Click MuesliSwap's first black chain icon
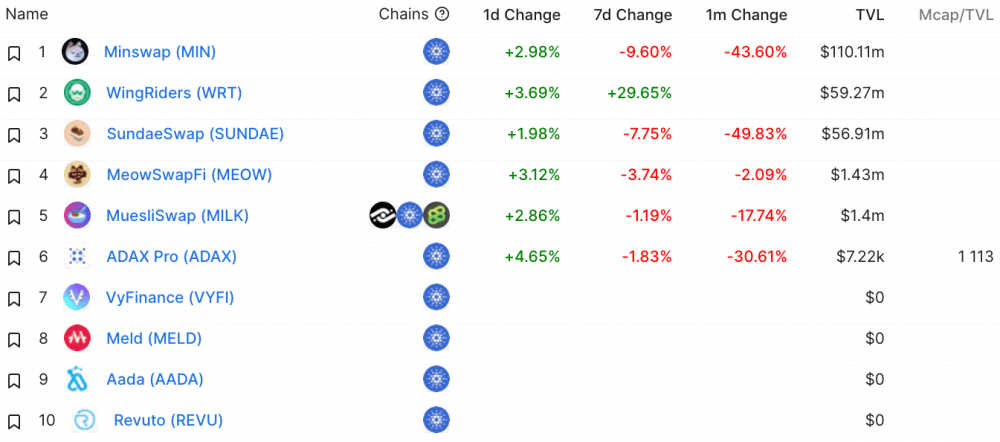This screenshot has width=1000, height=442. pos(383,216)
